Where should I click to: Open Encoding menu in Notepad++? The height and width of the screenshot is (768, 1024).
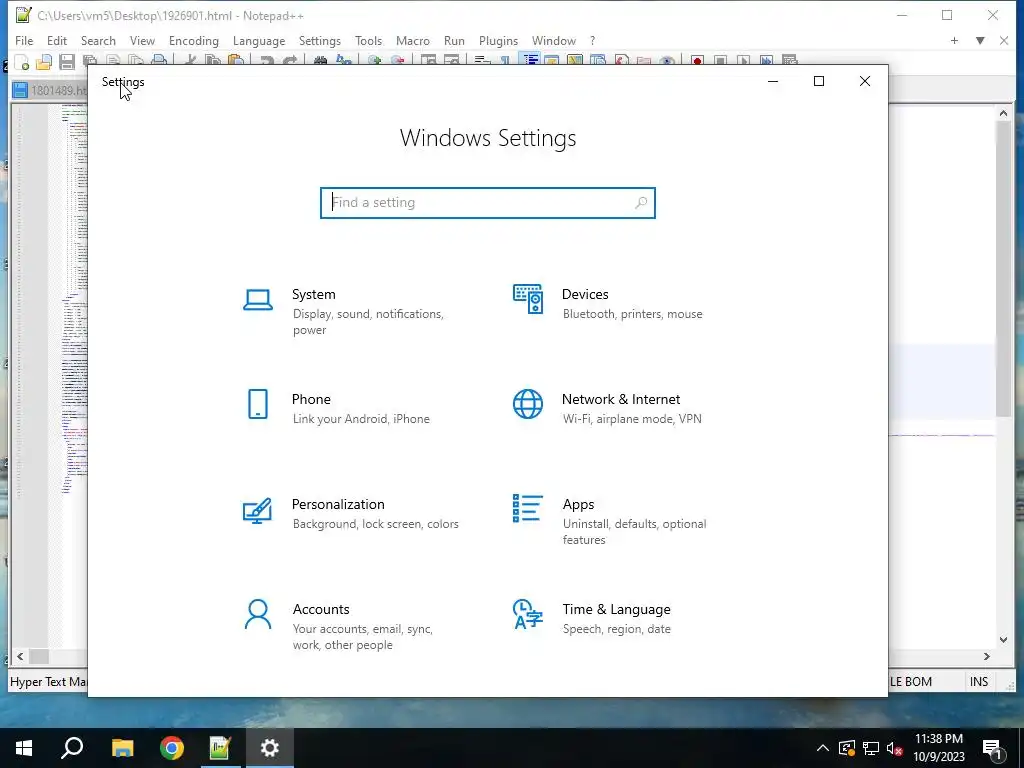click(x=193, y=40)
